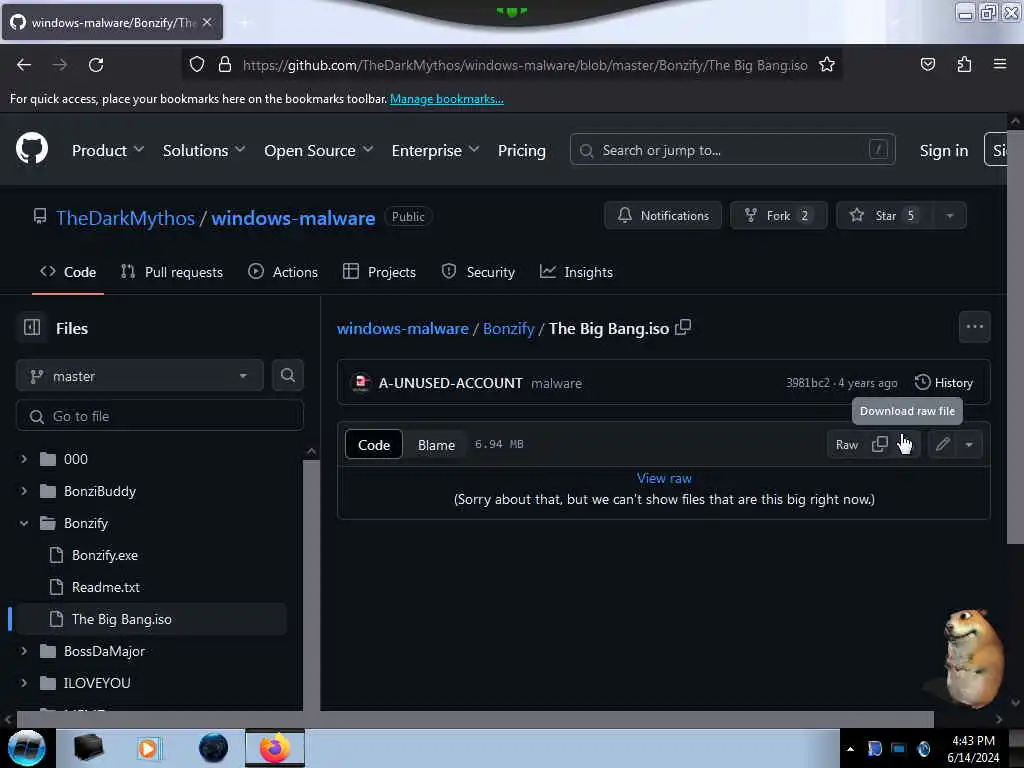Click the GitHub Octocat logo
Screen dimensions: 1024x768
[x=31, y=149]
